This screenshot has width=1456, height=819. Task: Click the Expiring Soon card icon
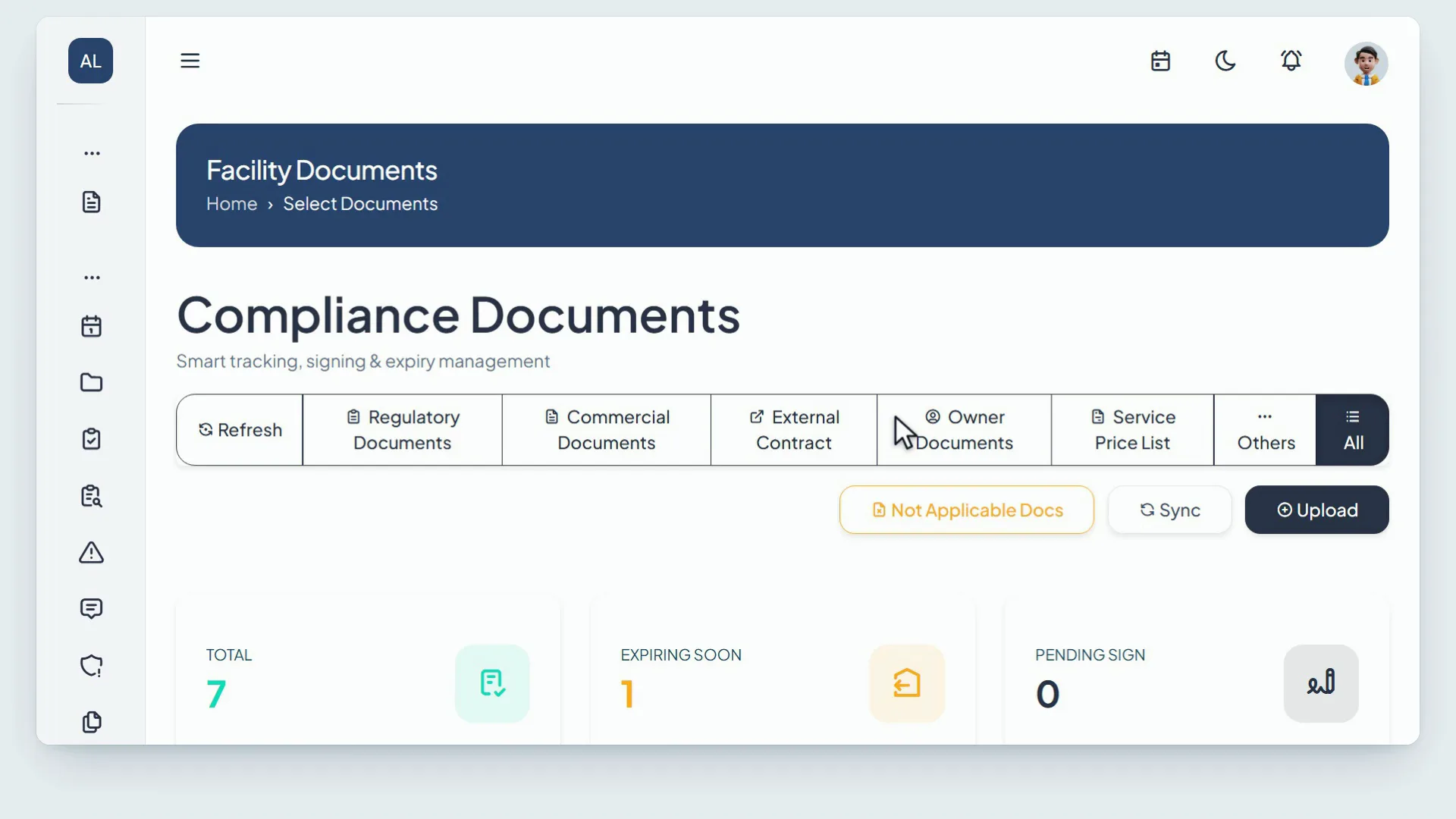coord(907,683)
